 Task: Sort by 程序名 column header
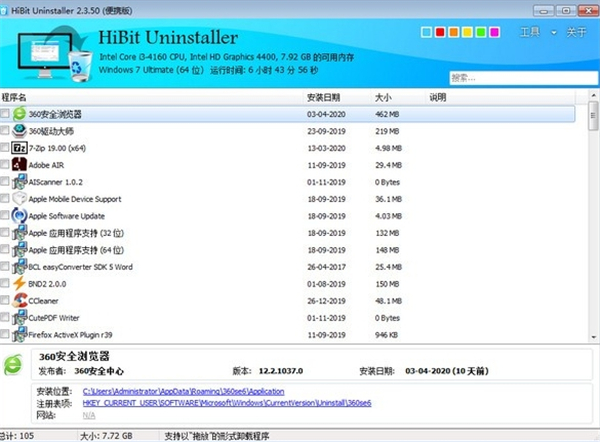pos(152,97)
